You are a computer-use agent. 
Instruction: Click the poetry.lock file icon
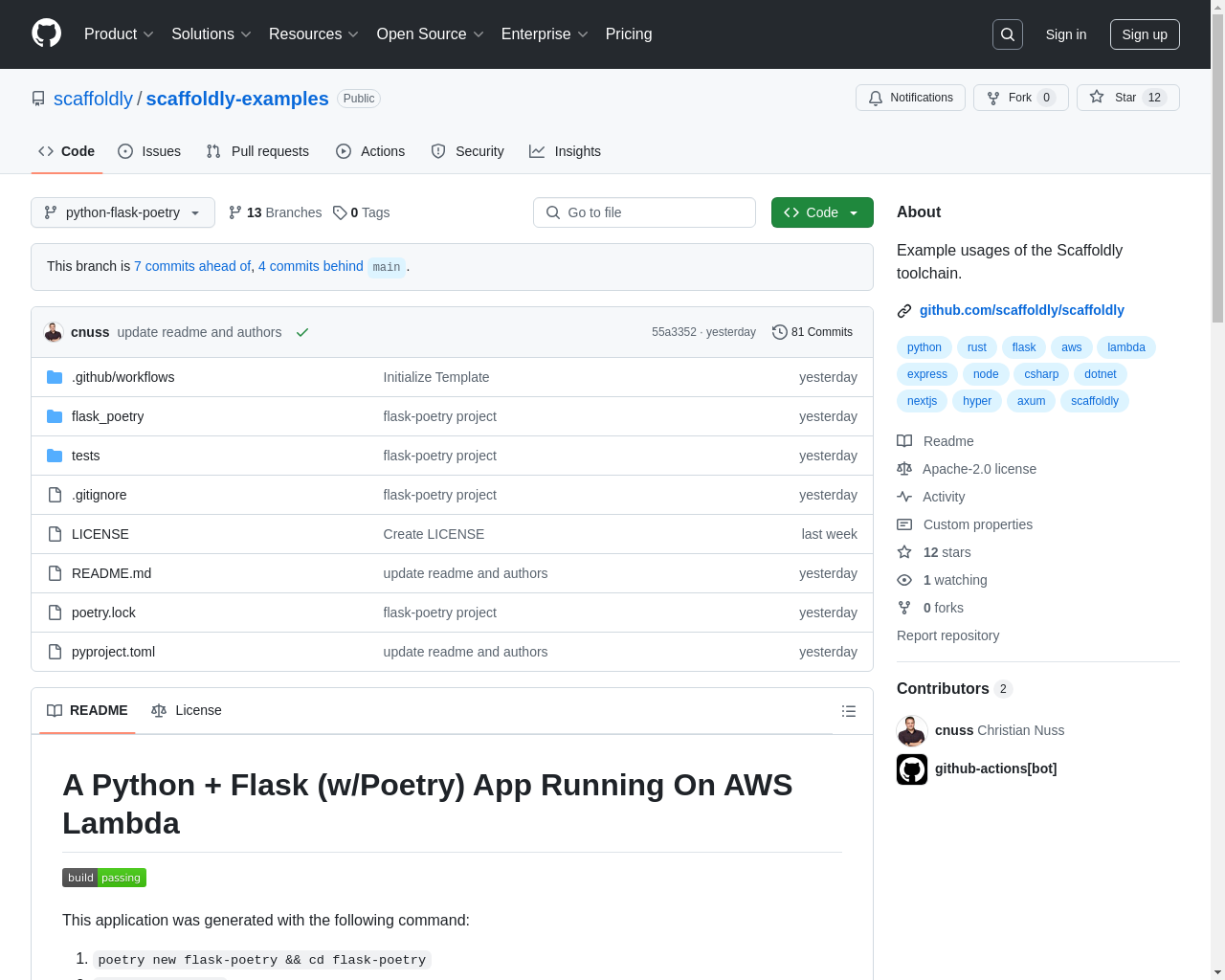point(55,612)
